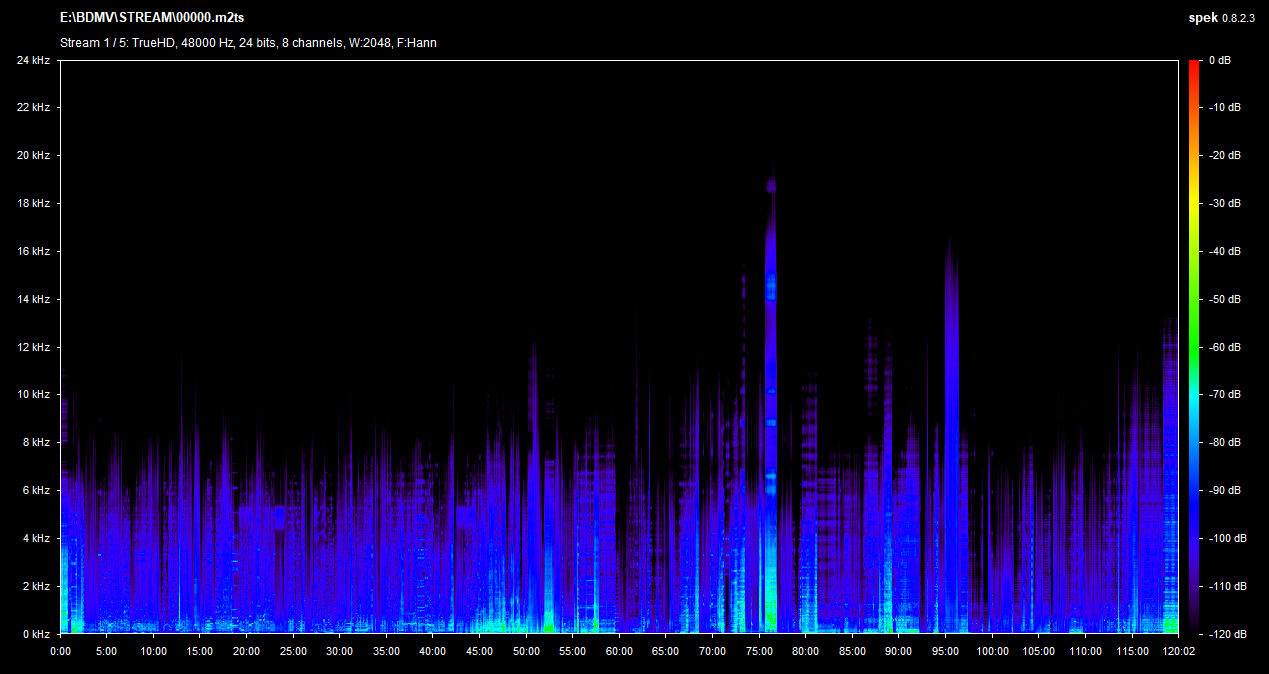Click the 12 kHz frequency axis label
The height and width of the screenshot is (674, 1269).
pyautogui.click(x=33, y=348)
